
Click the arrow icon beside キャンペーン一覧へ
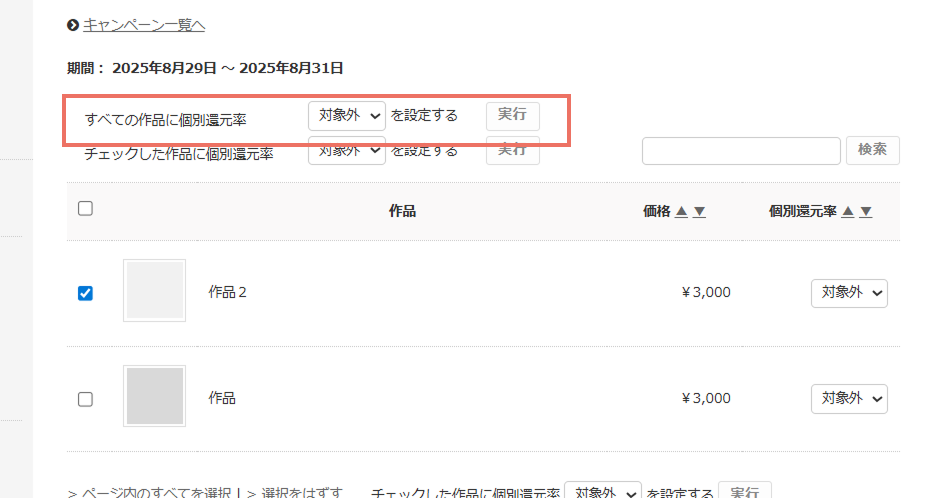point(73,25)
